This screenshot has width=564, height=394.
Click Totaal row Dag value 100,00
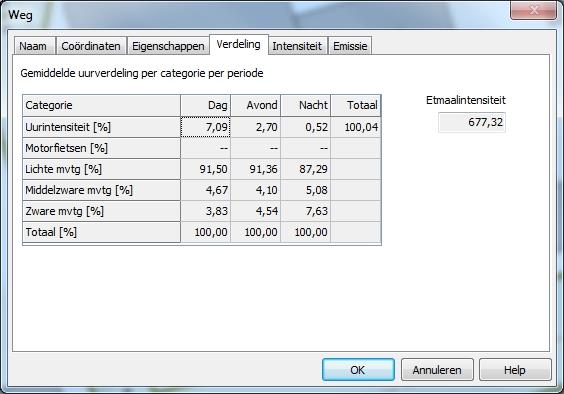click(x=205, y=232)
